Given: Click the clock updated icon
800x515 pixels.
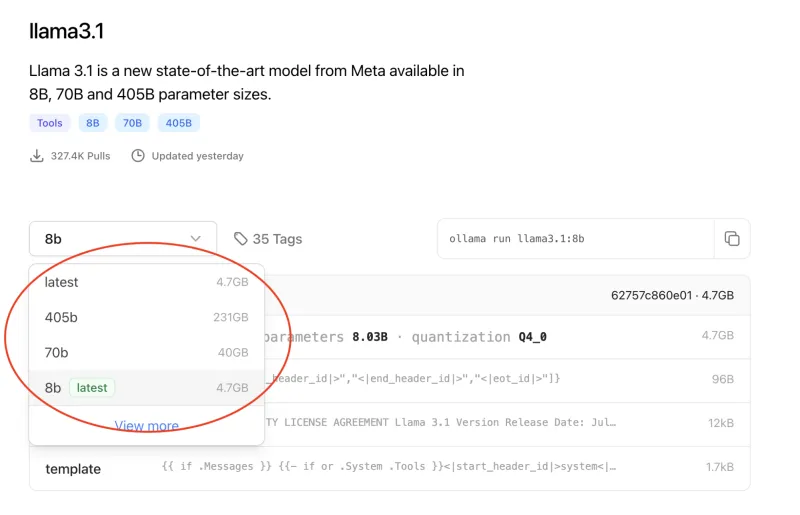Looking at the screenshot, I should click(x=138, y=156).
